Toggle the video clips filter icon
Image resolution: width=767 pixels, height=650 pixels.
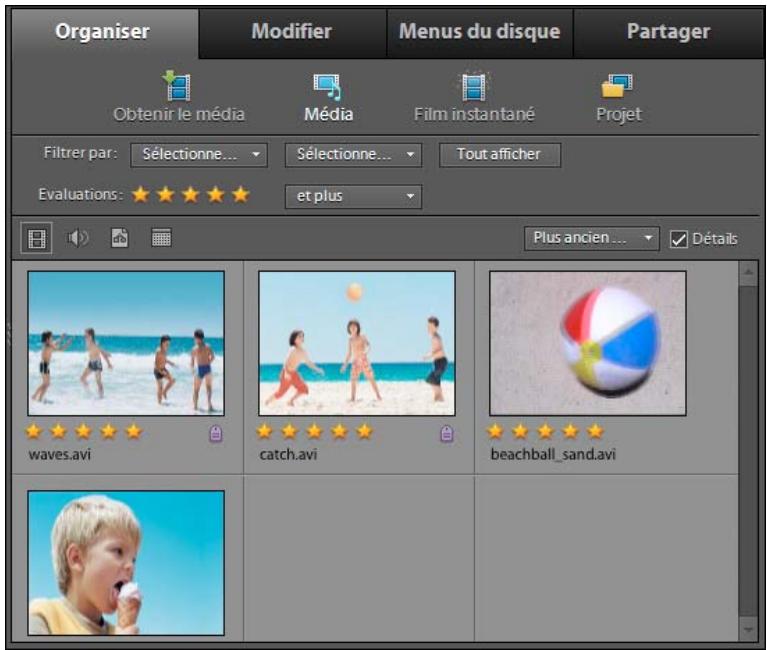coord(37,239)
